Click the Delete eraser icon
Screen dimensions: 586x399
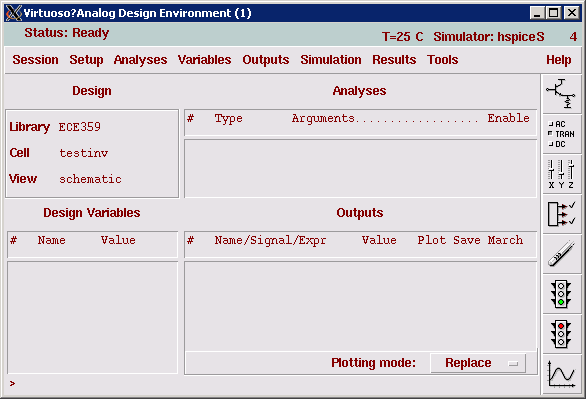point(561,254)
